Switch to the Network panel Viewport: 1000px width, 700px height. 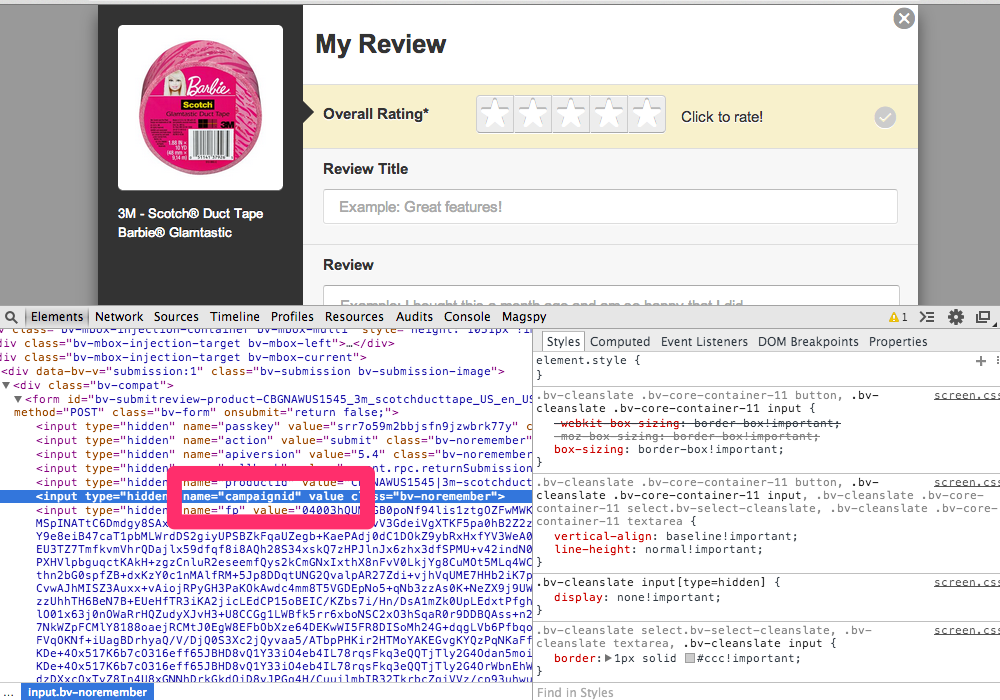[x=119, y=317]
